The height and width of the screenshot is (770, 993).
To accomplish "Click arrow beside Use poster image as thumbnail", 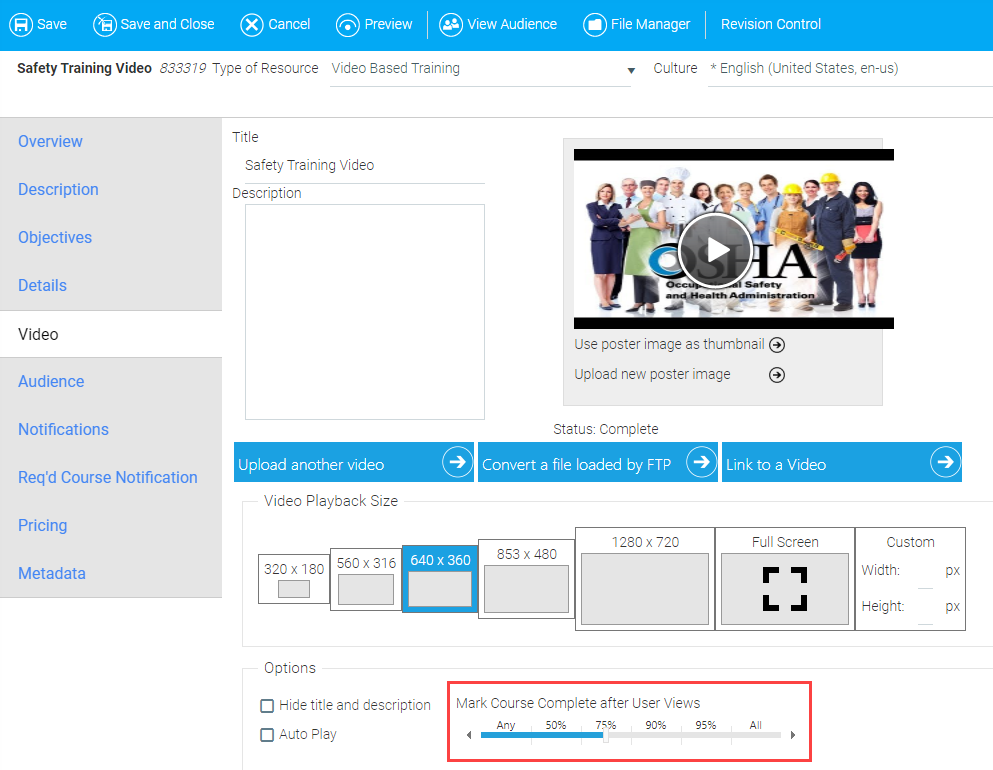I will point(777,345).
